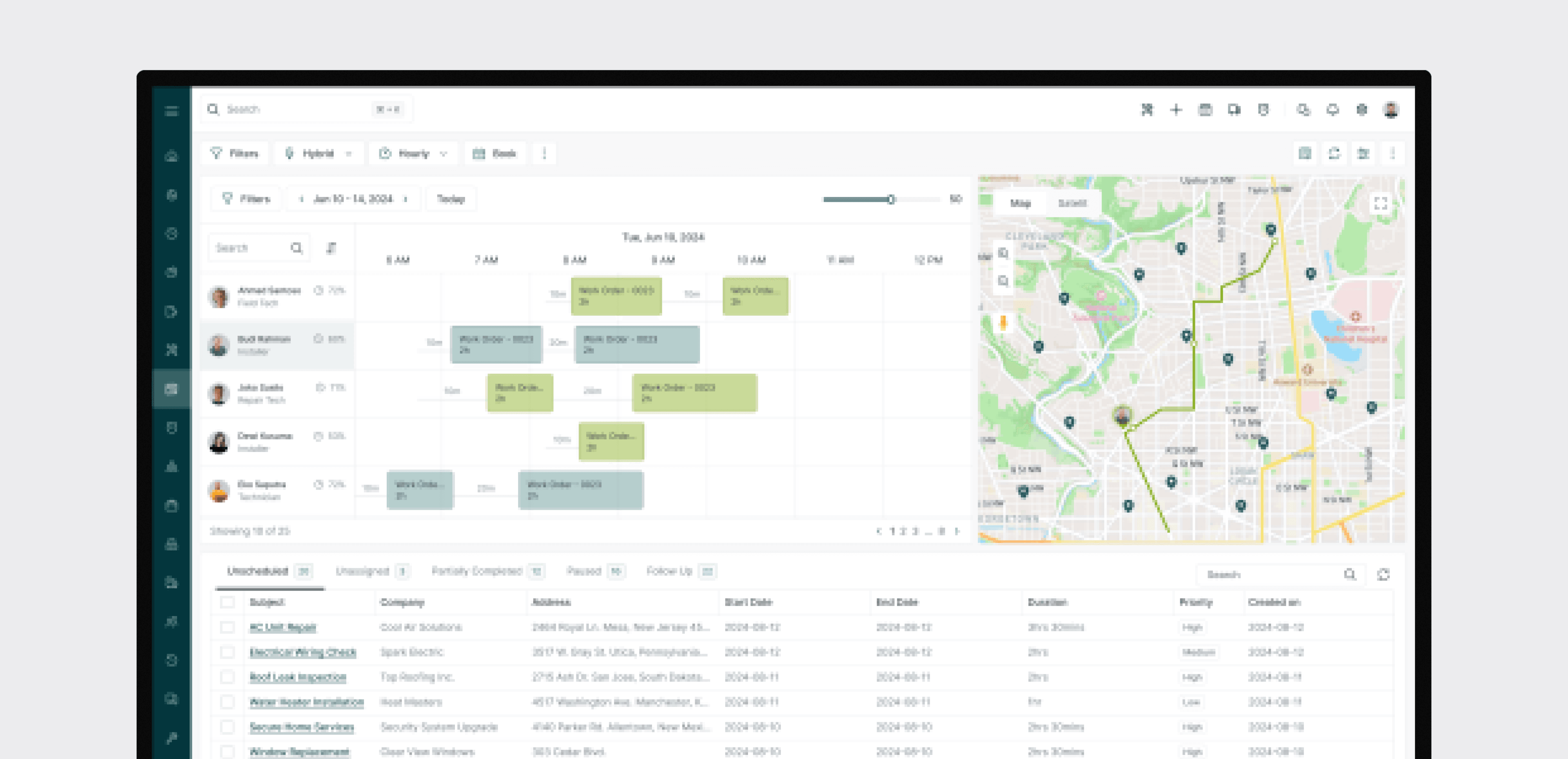
Task: Switch to the Follow Up tab
Action: 681,571
